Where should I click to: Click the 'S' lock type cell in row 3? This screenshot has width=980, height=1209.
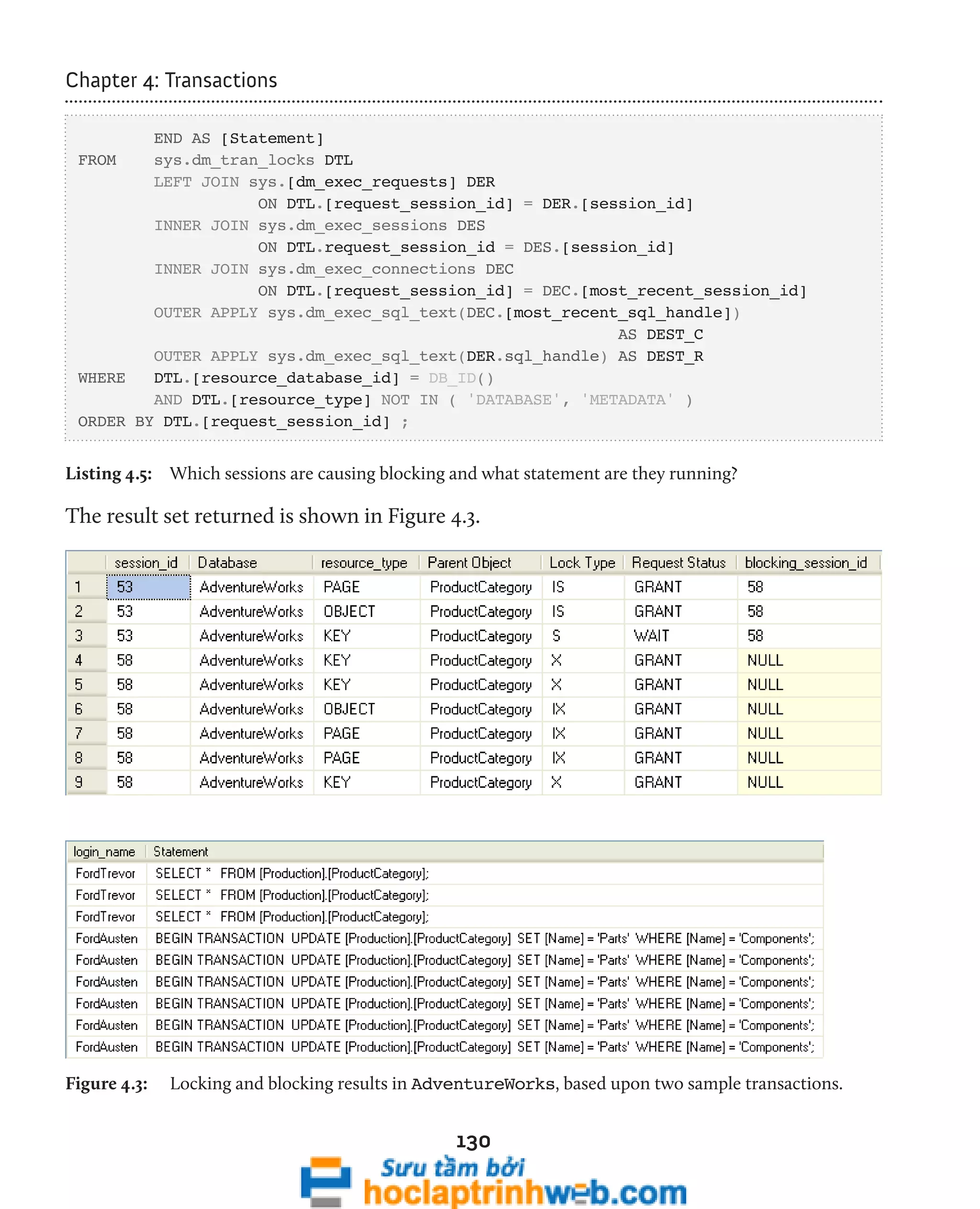pos(583,636)
